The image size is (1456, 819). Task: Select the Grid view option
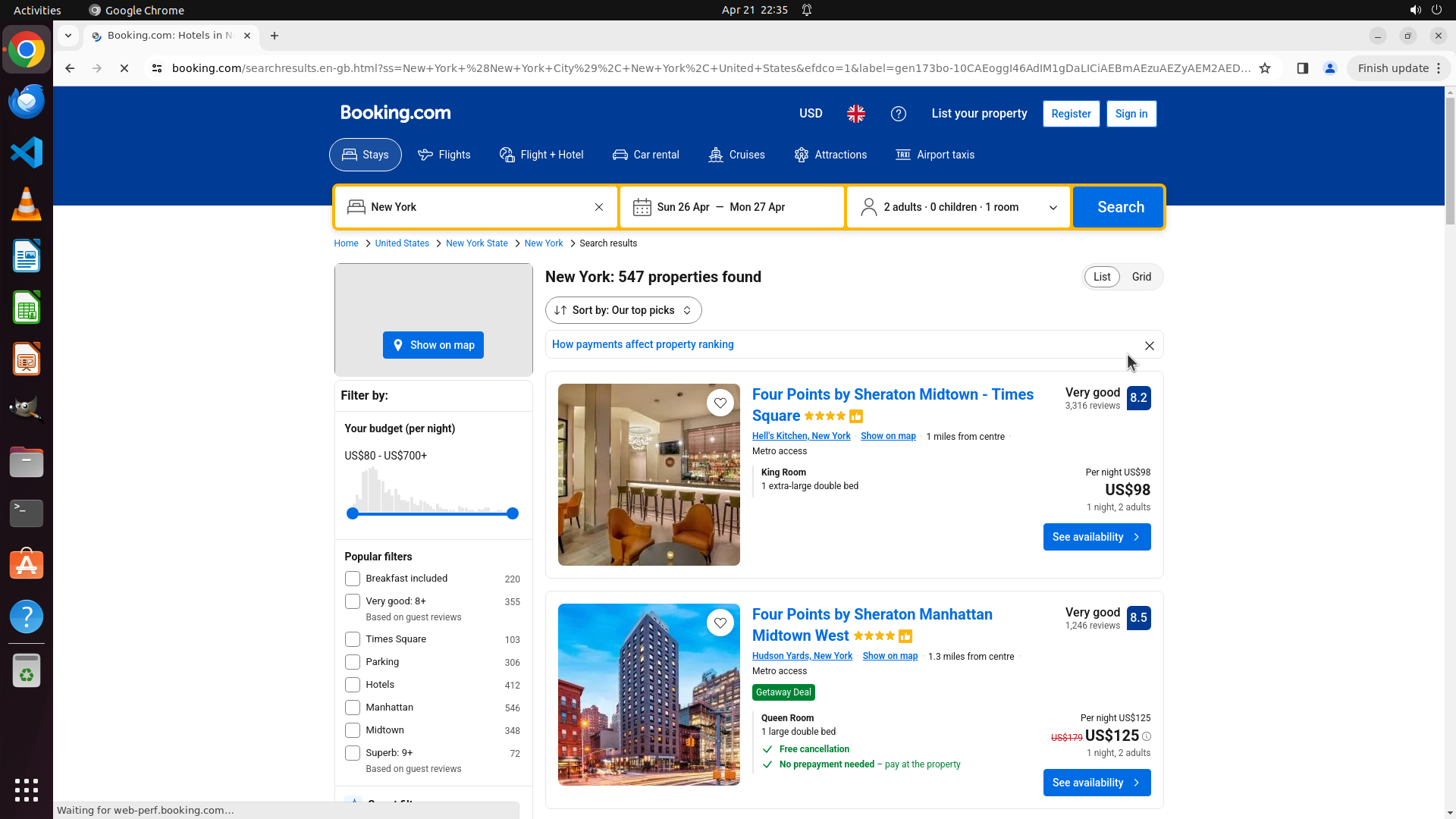(x=1141, y=277)
